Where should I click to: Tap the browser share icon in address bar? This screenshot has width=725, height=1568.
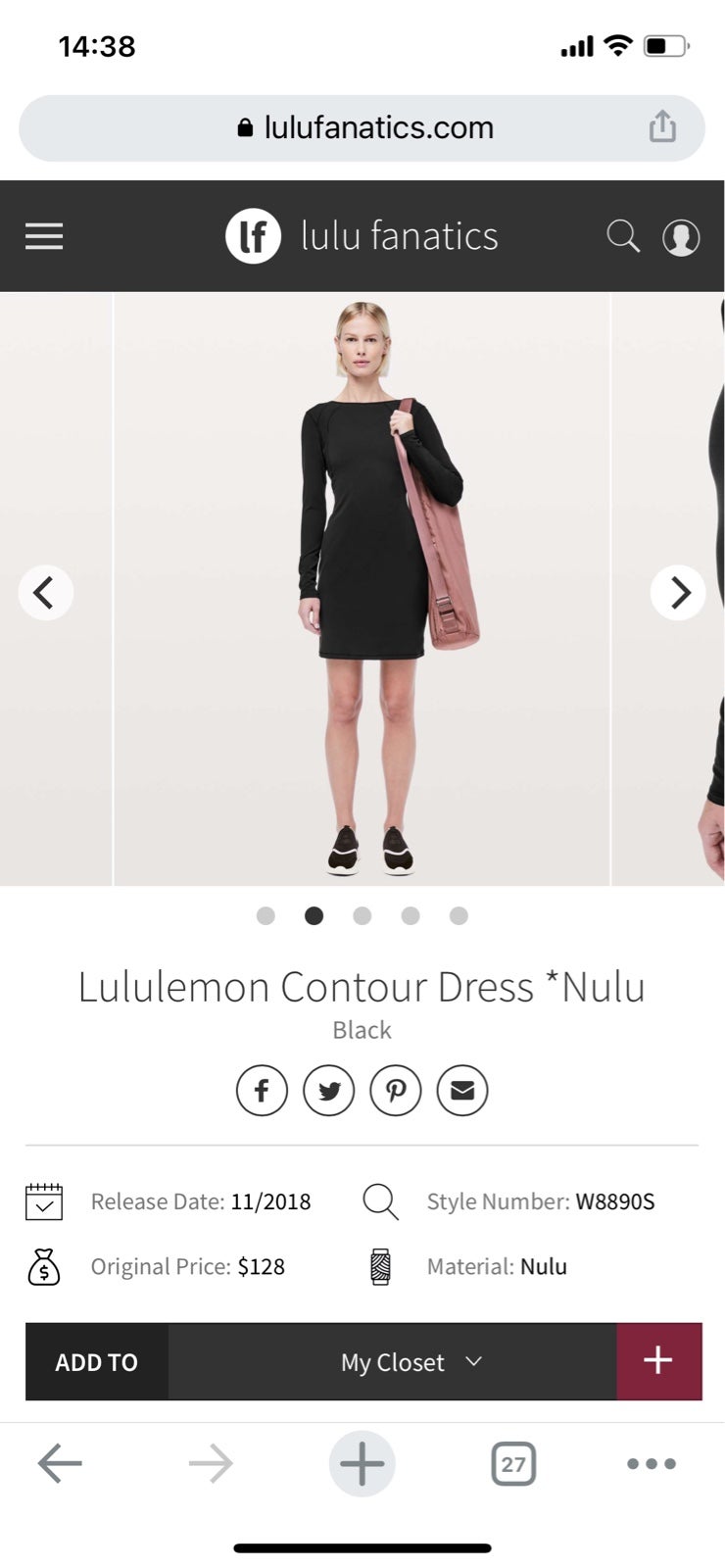[662, 126]
